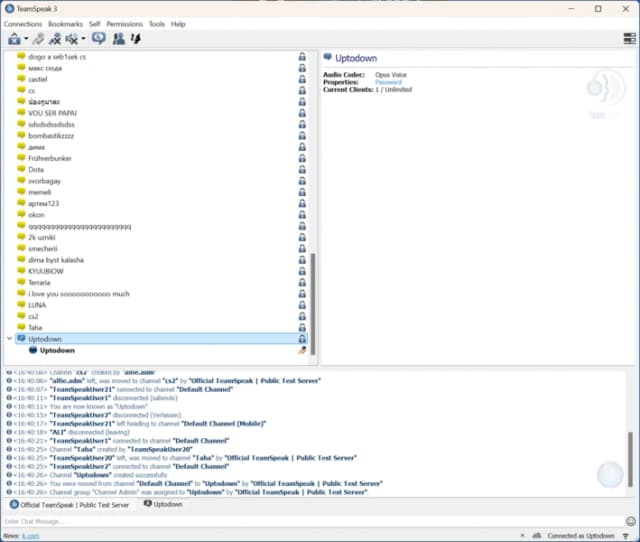Select the bombastikzzzz channel
Image resolution: width=640 pixels, height=542 pixels.
tap(51, 136)
